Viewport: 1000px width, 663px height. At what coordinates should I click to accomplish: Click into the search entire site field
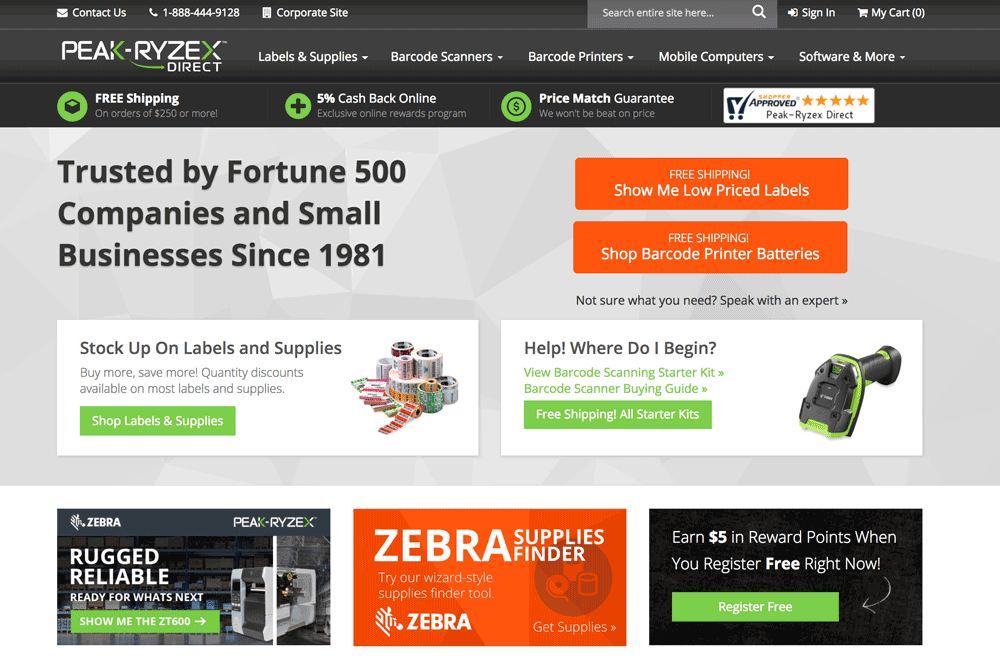(668, 13)
